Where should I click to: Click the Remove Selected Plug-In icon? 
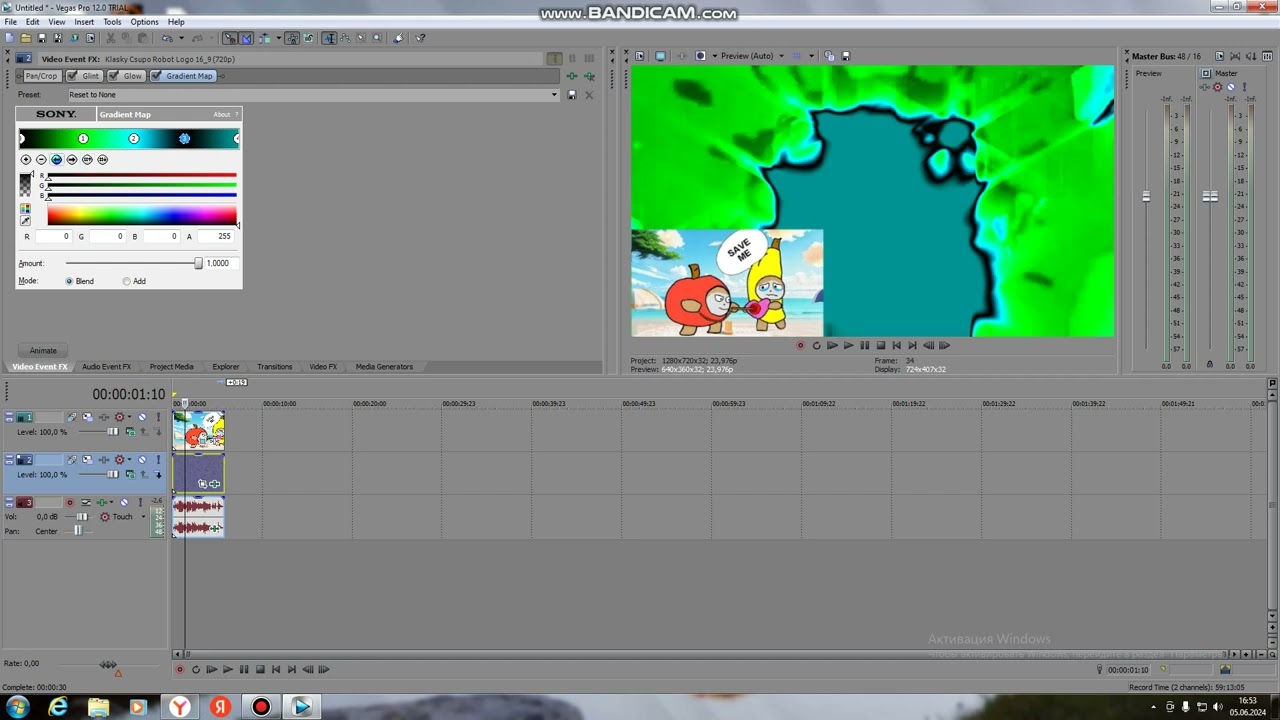(589, 76)
